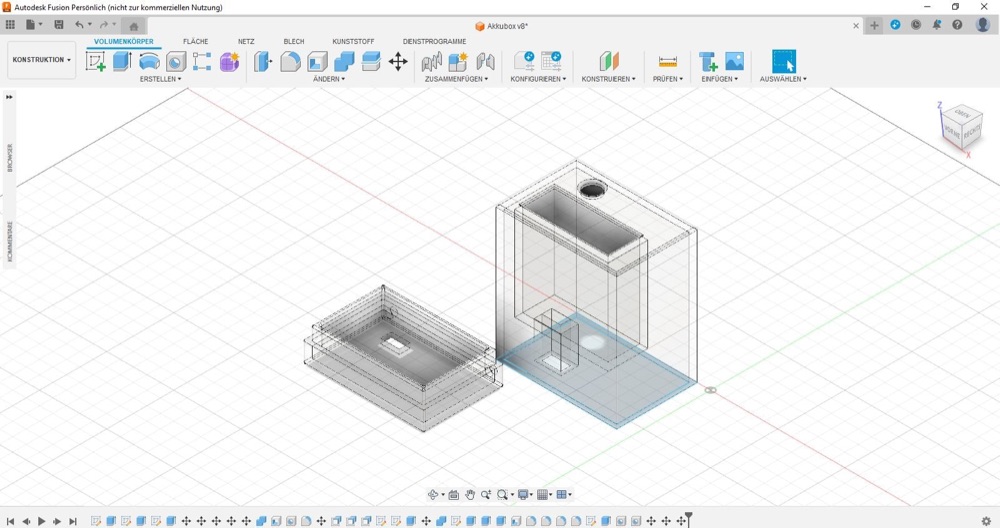
Task: Save the document with disk icon
Action: coord(59,25)
